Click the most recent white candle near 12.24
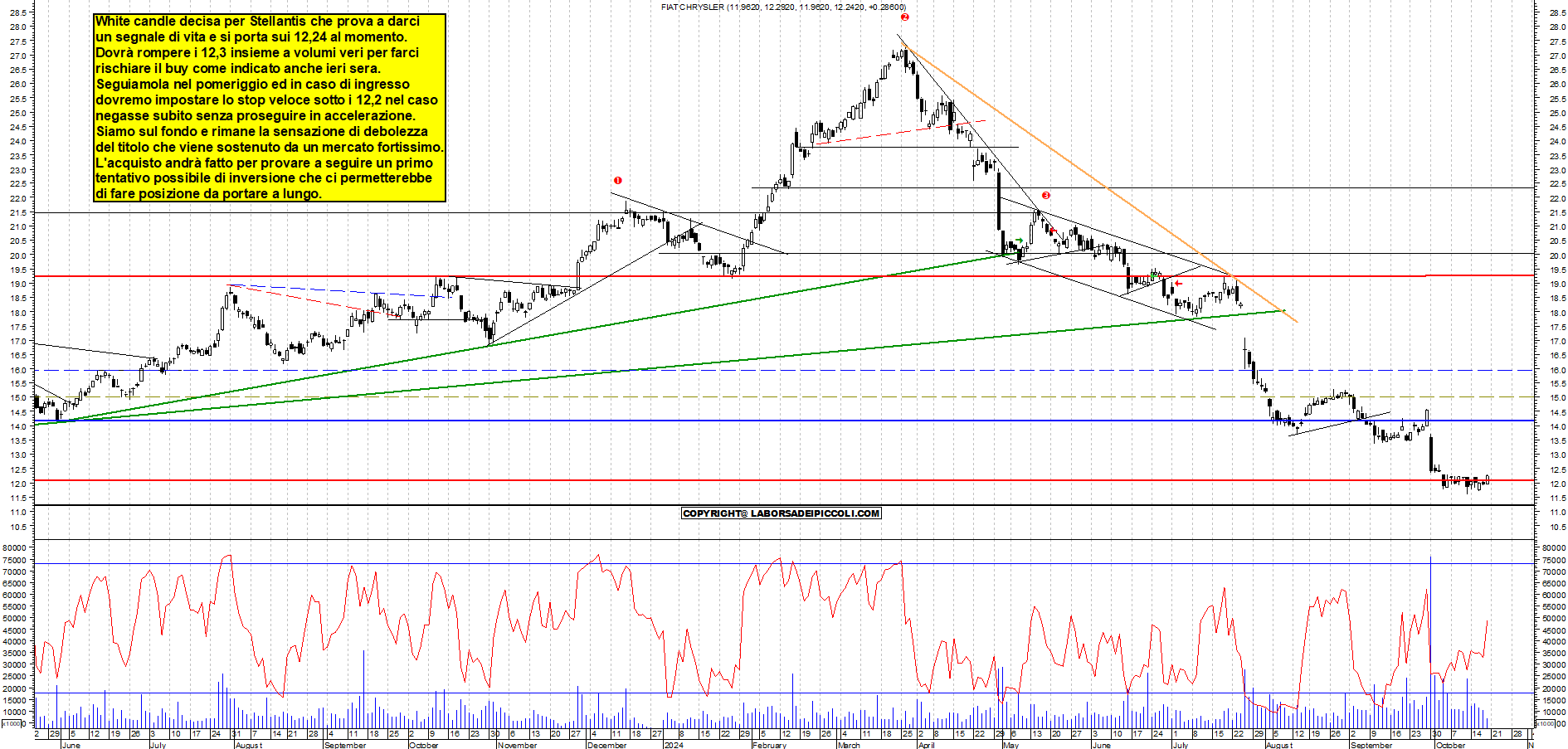This screenshot has height=749, width=1568. (1488, 479)
